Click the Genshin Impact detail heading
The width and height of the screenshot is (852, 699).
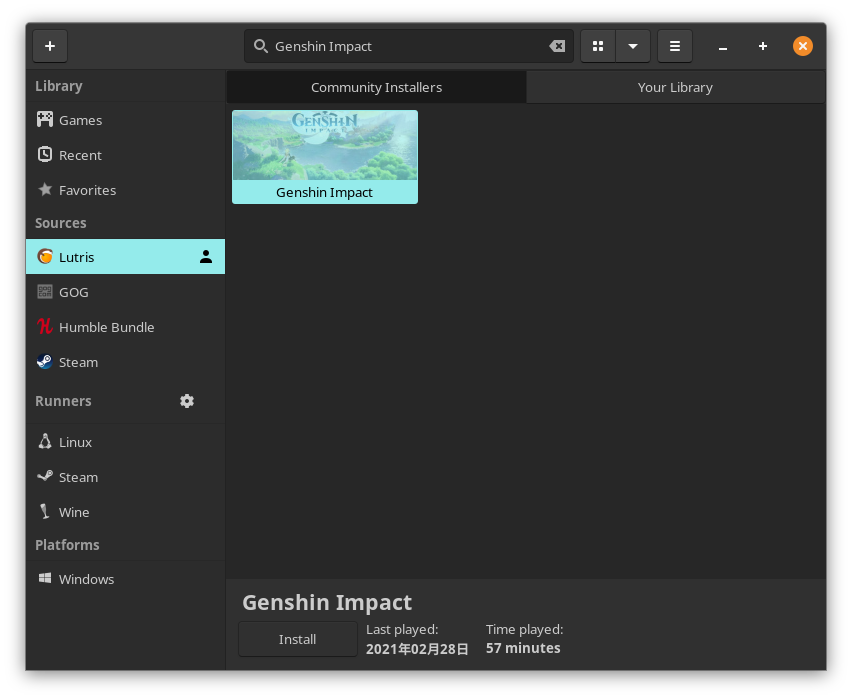[327, 603]
